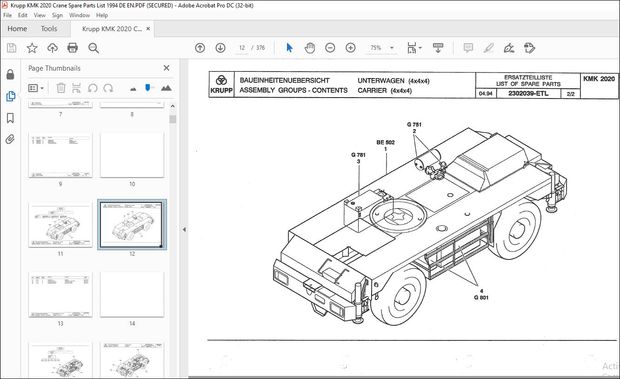Collapse the navigation pane with arrow
The image size is (620, 379).
coord(184,229)
